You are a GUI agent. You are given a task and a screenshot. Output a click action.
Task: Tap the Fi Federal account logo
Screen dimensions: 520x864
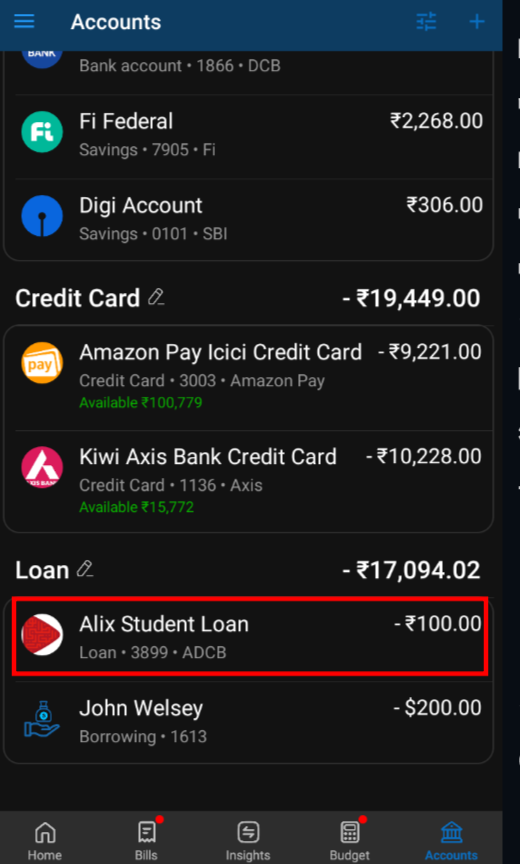pyautogui.click(x=42, y=132)
